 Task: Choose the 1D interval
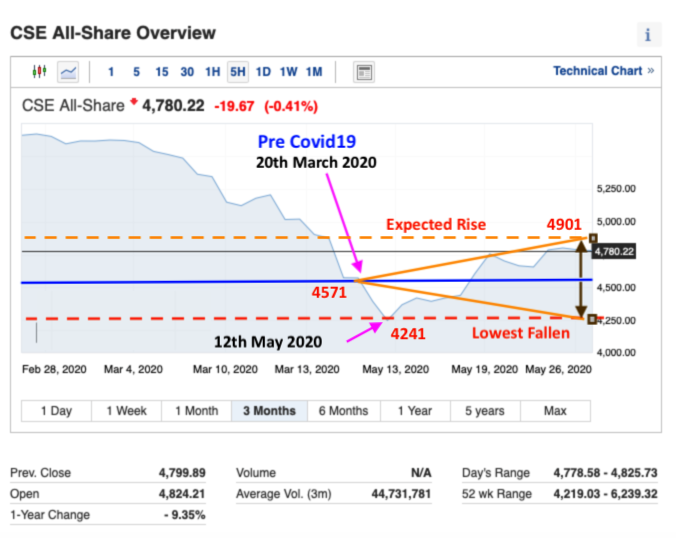(263, 72)
